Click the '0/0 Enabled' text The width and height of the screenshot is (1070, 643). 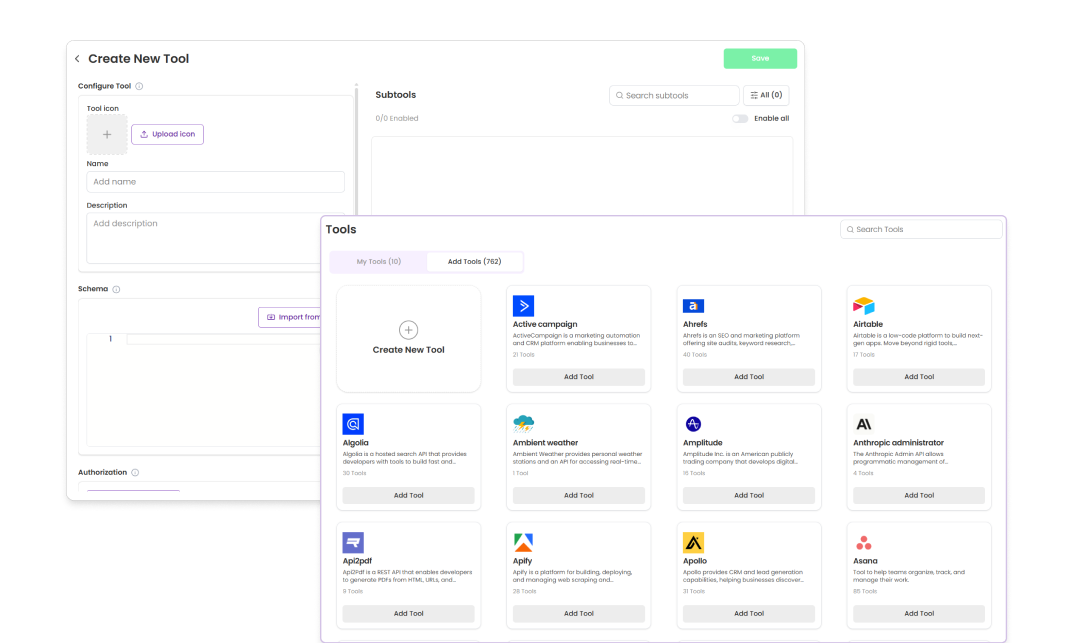click(x=396, y=119)
